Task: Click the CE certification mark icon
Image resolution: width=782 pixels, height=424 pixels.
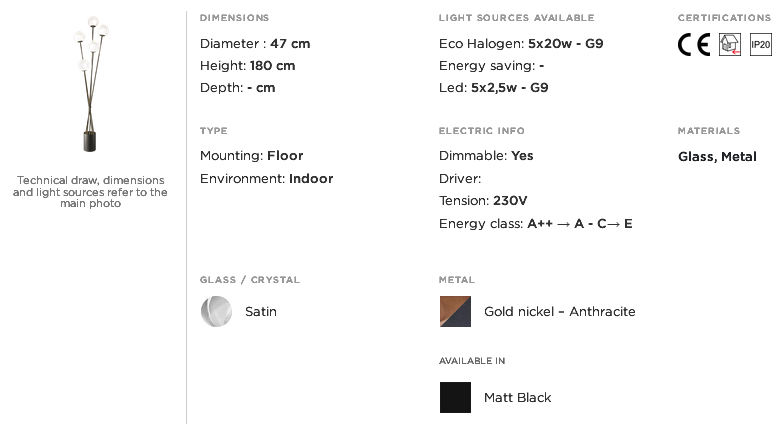Action: click(694, 44)
